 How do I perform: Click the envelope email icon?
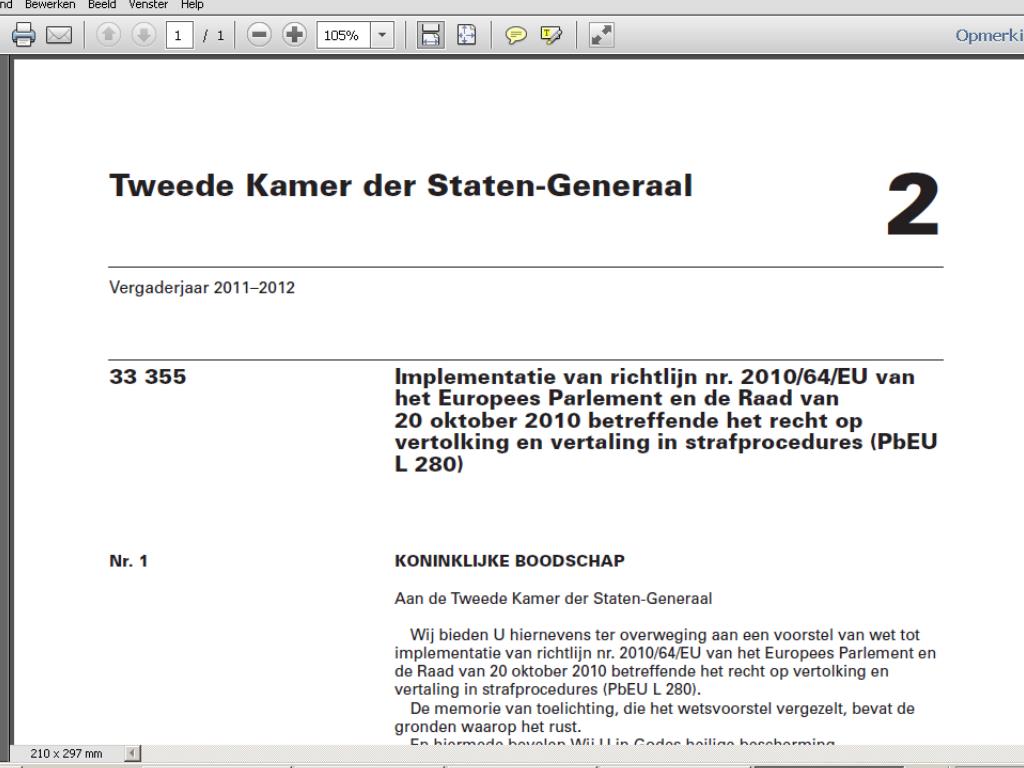[59, 35]
